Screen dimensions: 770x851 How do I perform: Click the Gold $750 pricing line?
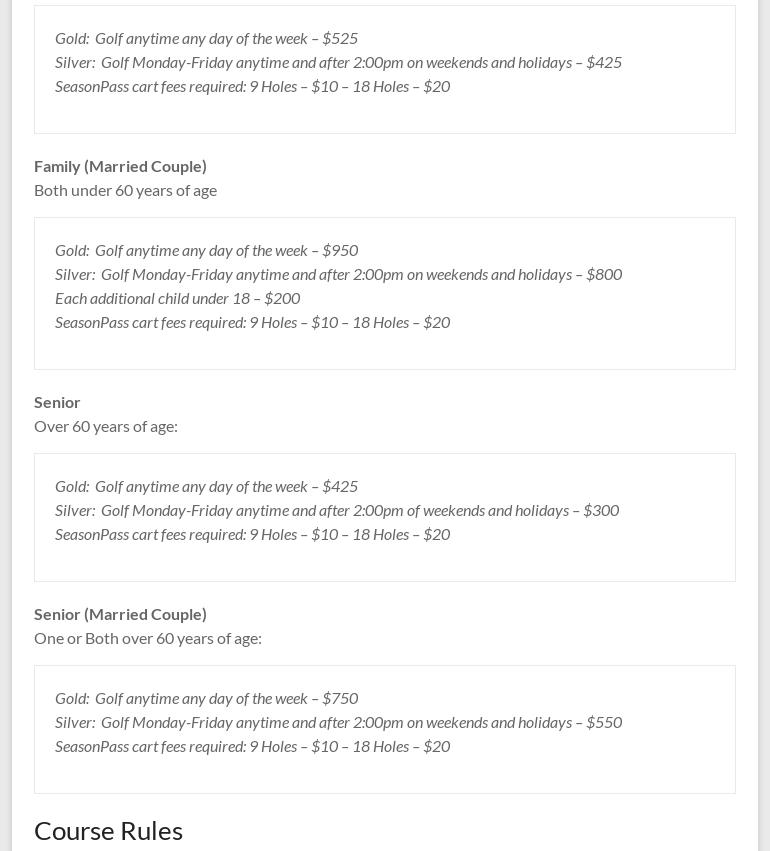pyautogui.click(x=206, y=698)
